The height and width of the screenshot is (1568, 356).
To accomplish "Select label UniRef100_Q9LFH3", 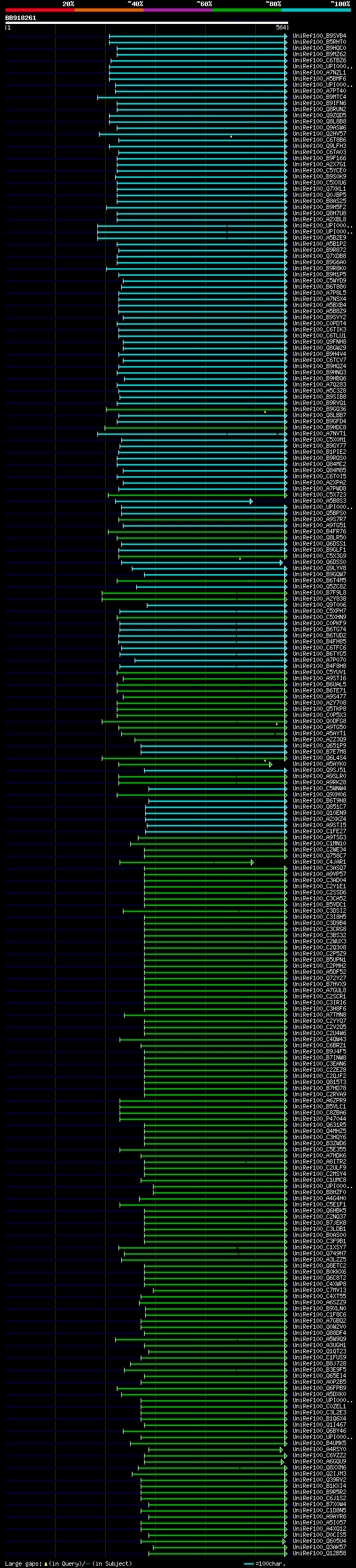I will (x=319, y=146).
